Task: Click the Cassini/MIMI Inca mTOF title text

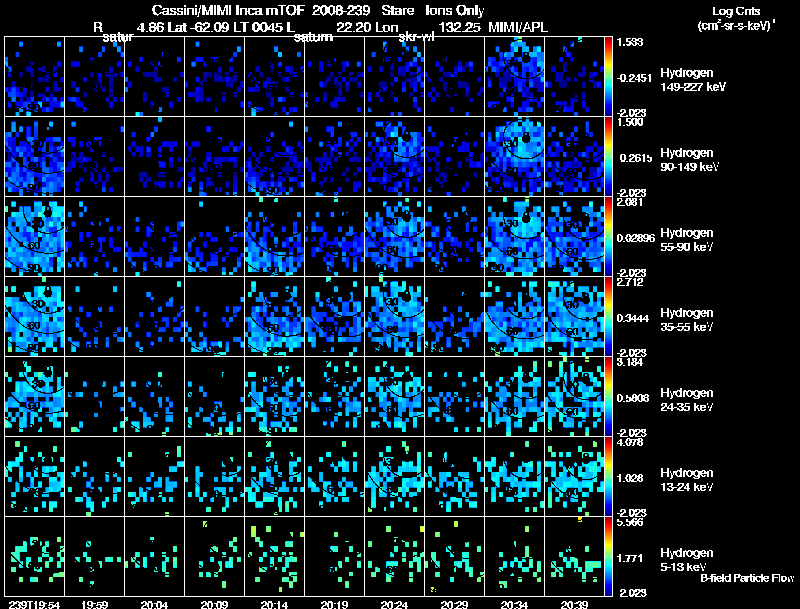Action: tap(228, 11)
